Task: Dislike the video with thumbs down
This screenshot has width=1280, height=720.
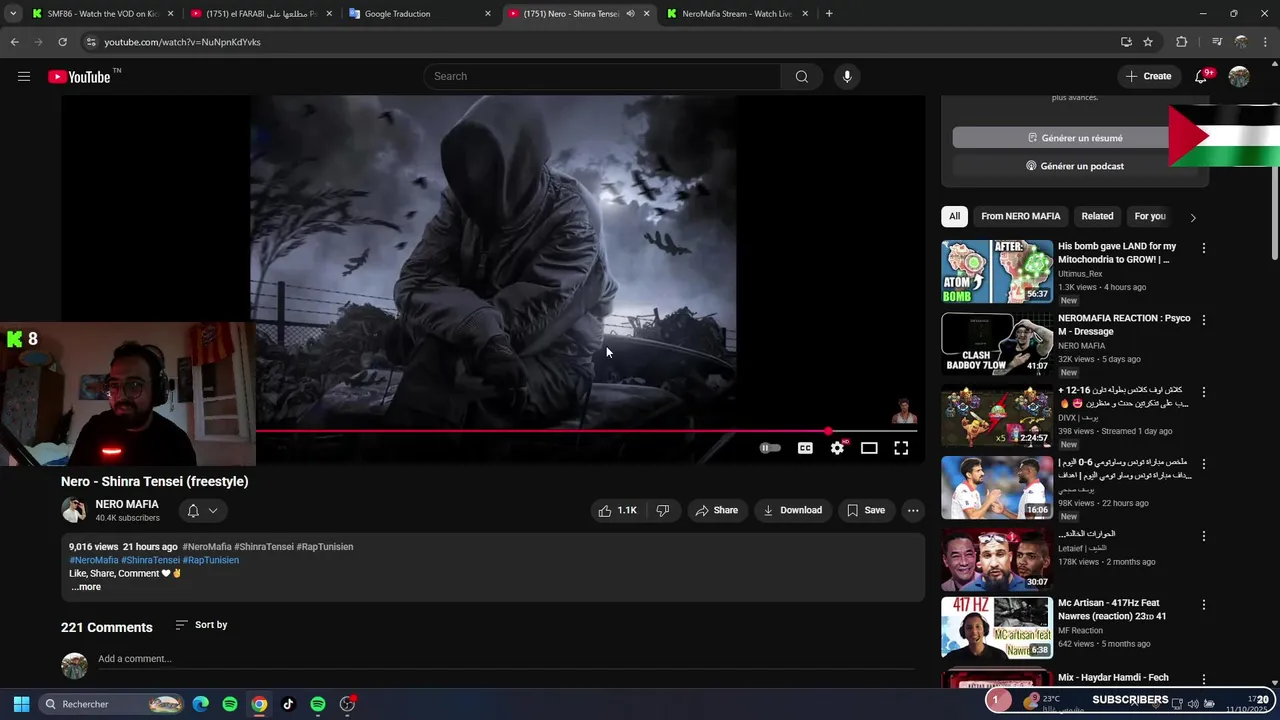Action: (x=662, y=510)
